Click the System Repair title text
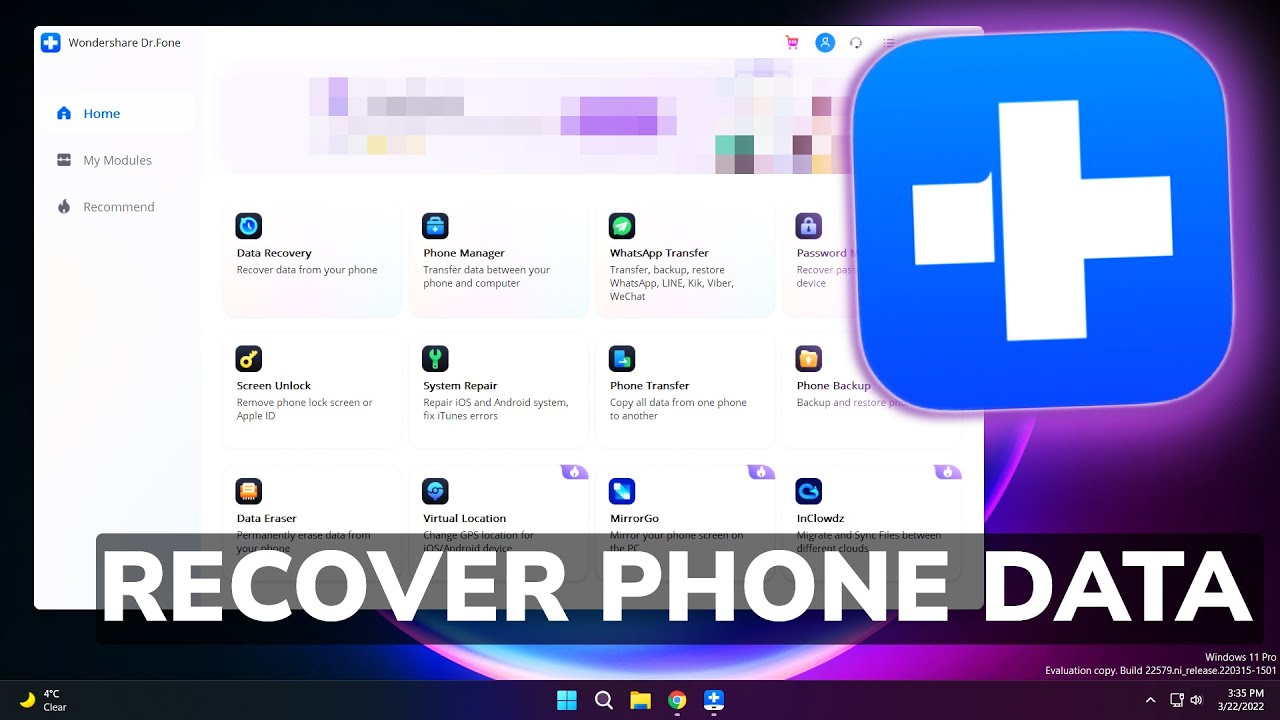This screenshot has width=1280, height=720. click(x=460, y=386)
